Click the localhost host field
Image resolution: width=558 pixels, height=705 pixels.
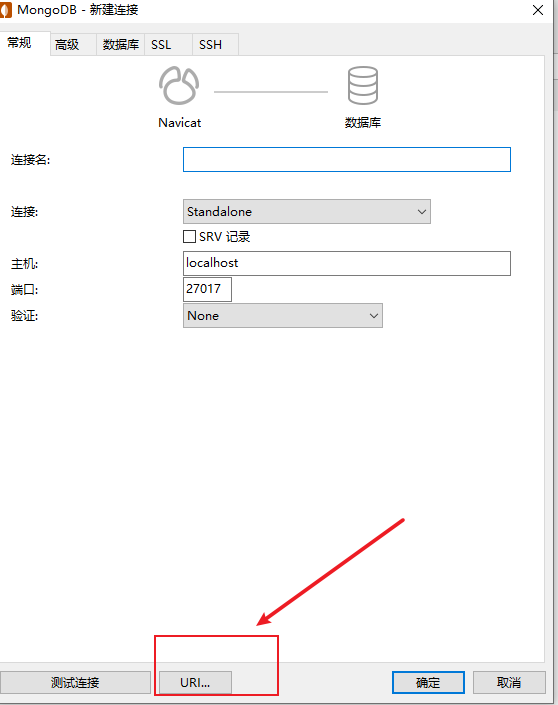pyautogui.click(x=347, y=263)
